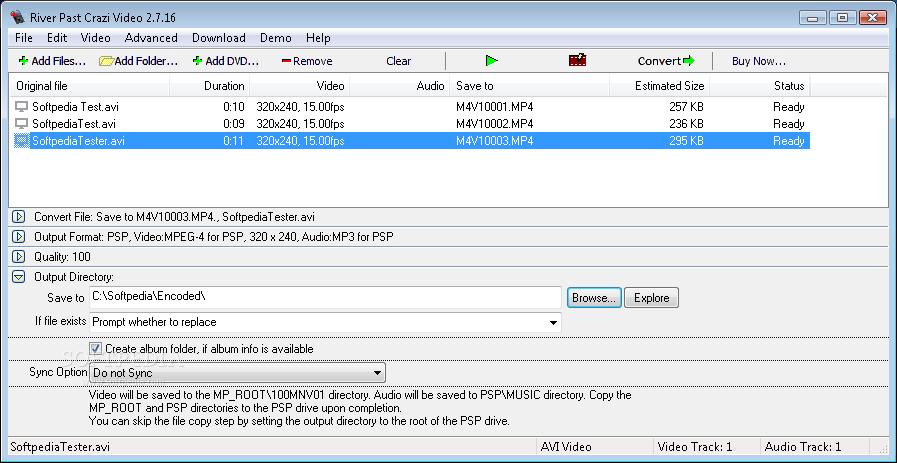The image size is (897, 463).
Task: Open the File menu
Action: click(24, 38)
